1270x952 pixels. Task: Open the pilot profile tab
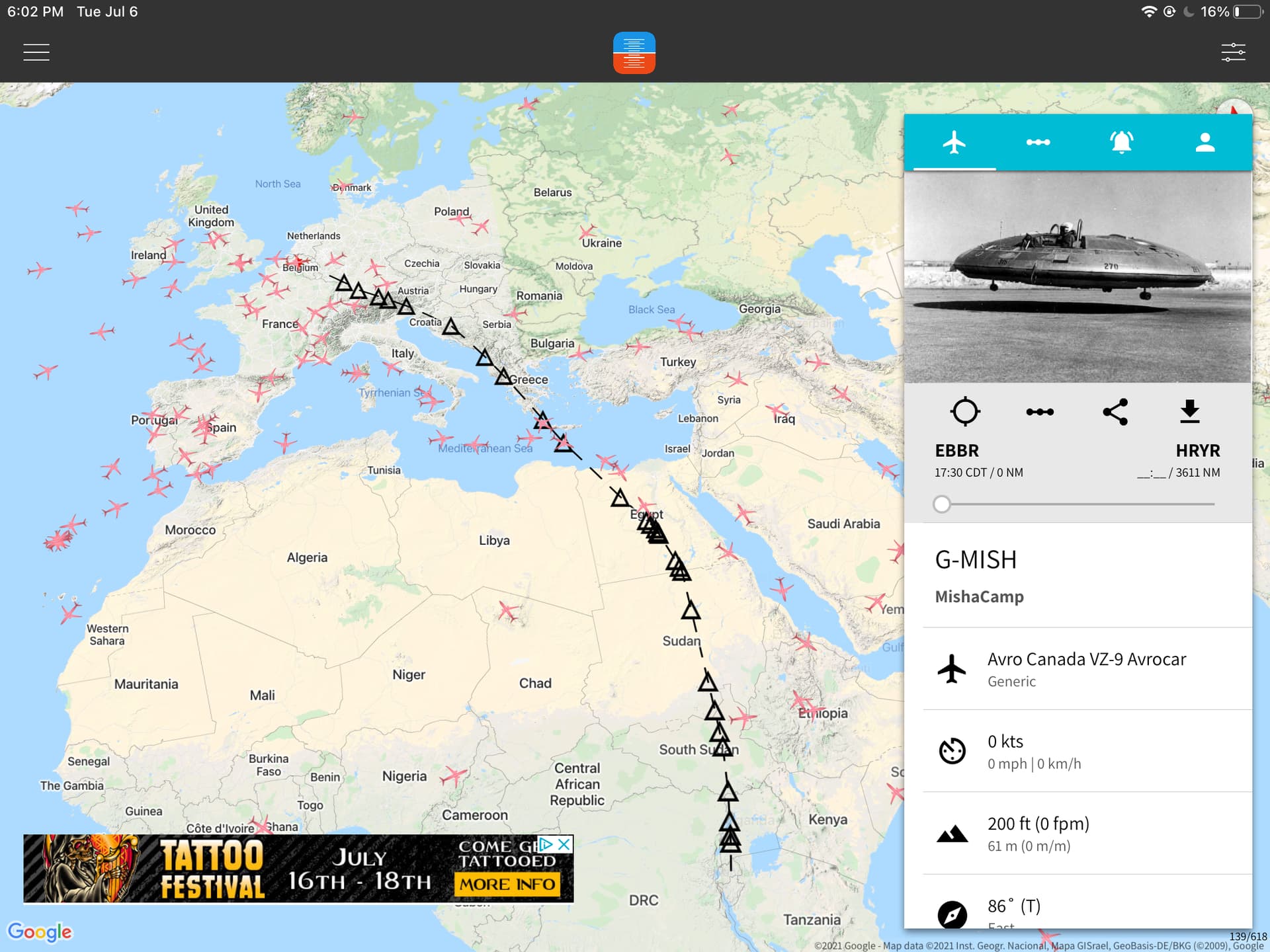click(x=1205, y=142)
